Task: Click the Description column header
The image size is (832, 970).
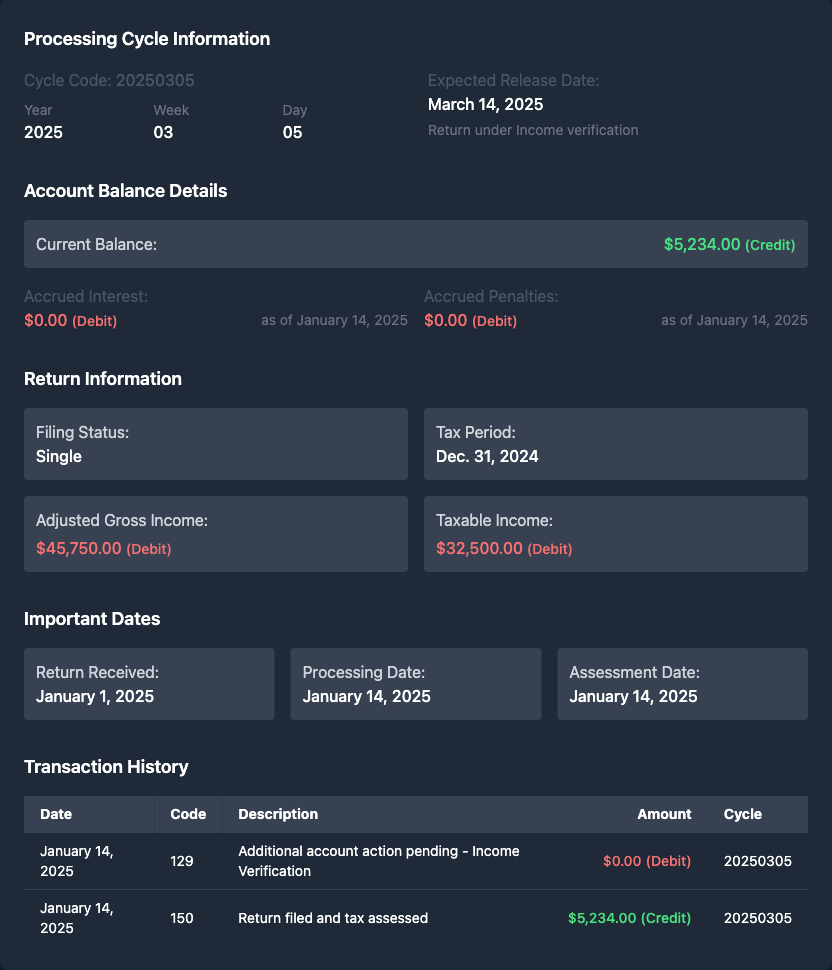Action: pos(278,814)
